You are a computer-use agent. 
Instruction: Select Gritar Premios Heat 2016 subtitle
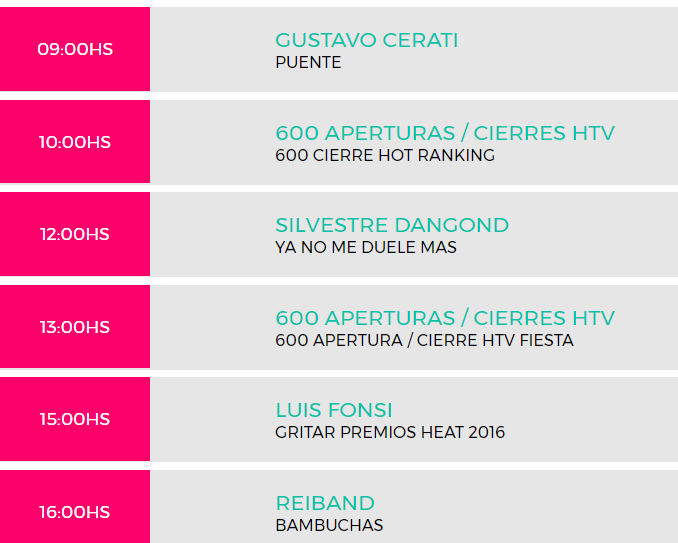coord(389,432)
